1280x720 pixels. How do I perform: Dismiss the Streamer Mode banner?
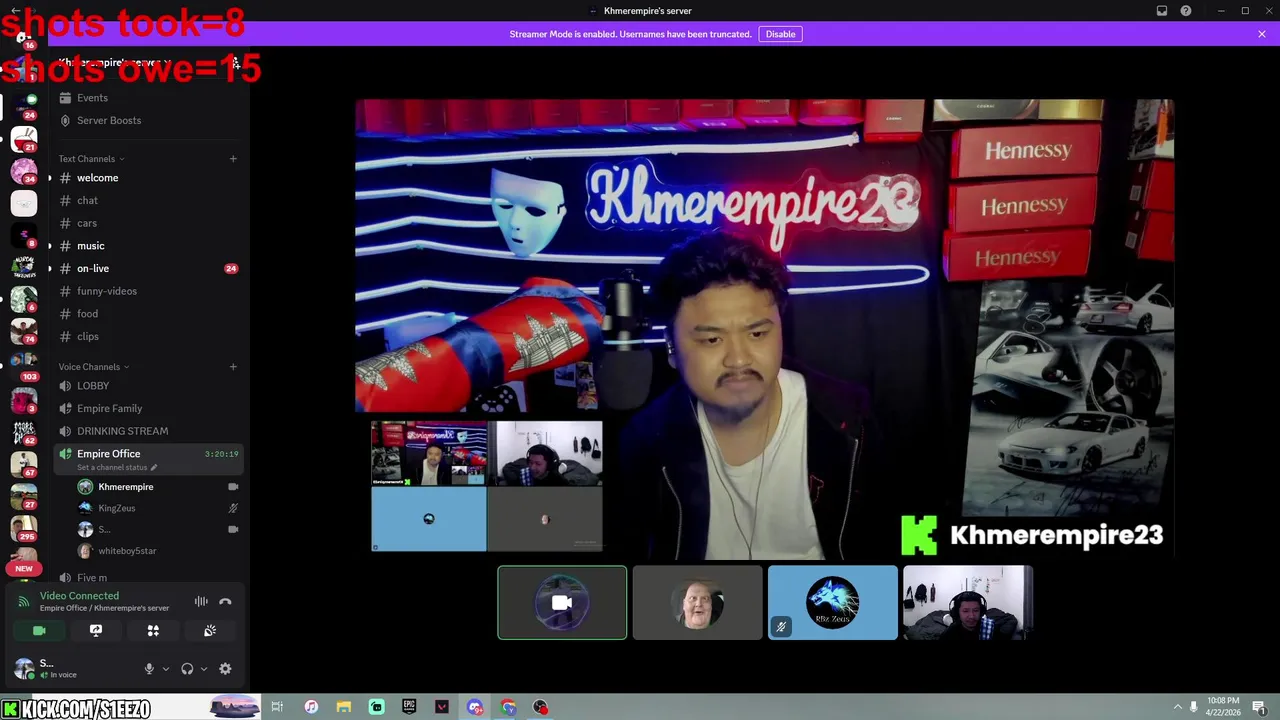click(x=1262, y=34)
